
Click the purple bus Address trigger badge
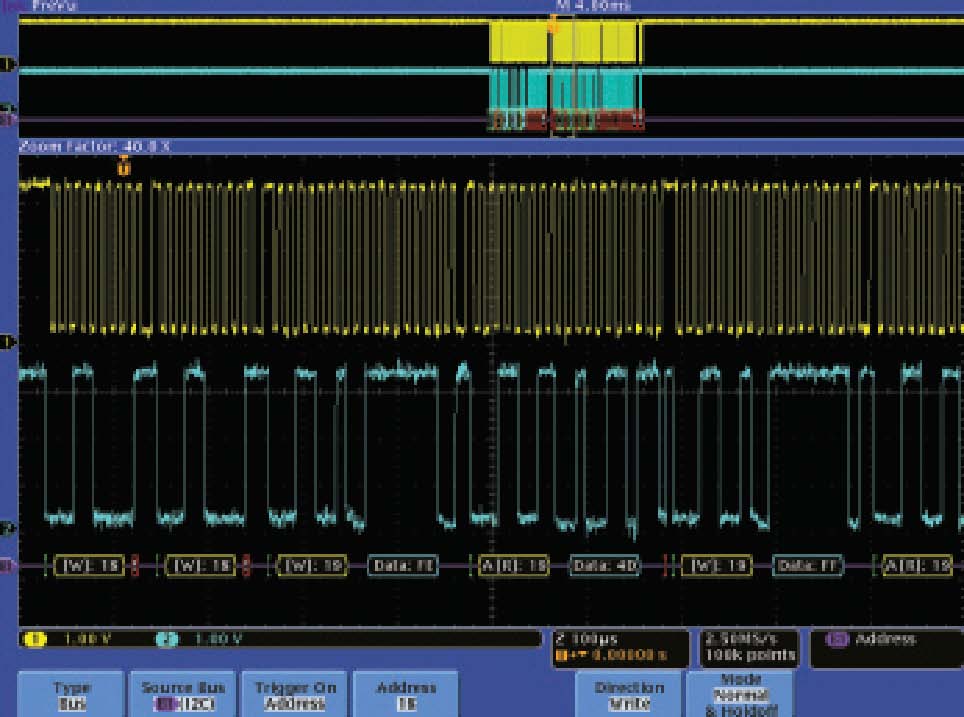[835, 639]
